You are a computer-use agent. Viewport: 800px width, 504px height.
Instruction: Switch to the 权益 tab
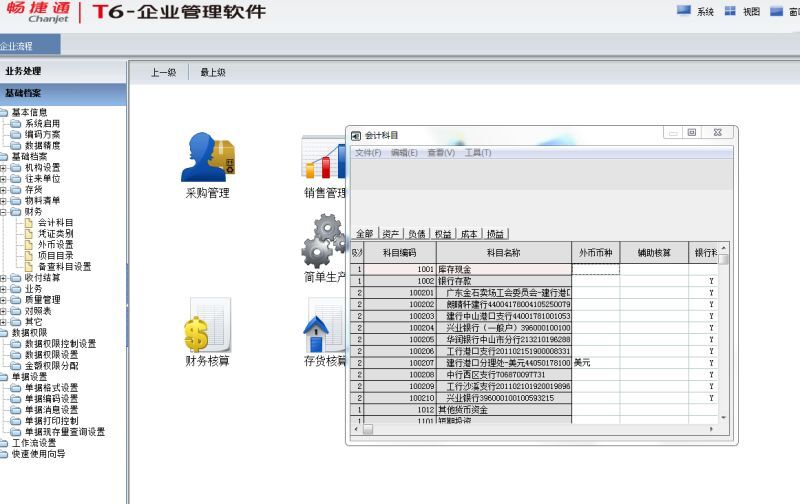pos(443,234)
